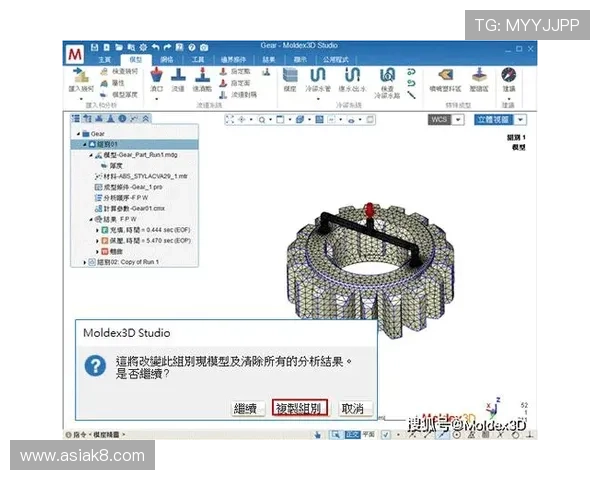600x480 pixels.
Task: Open dropdown arrow under 冷卻水管
Action: pyautogui.click(x=318, y=99)
